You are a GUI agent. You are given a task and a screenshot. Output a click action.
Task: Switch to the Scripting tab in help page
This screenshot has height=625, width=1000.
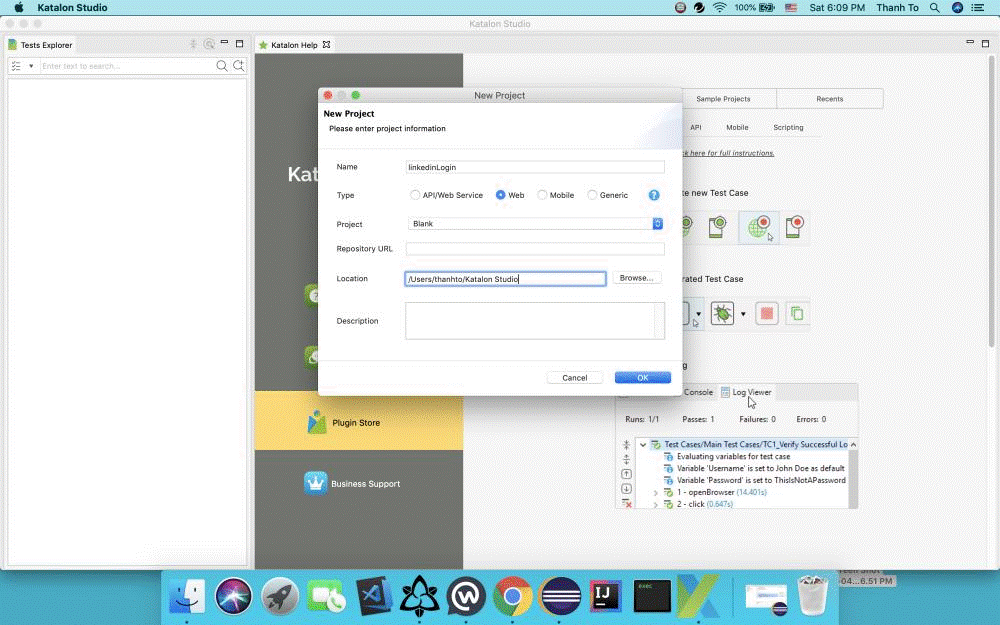point(788,128)
